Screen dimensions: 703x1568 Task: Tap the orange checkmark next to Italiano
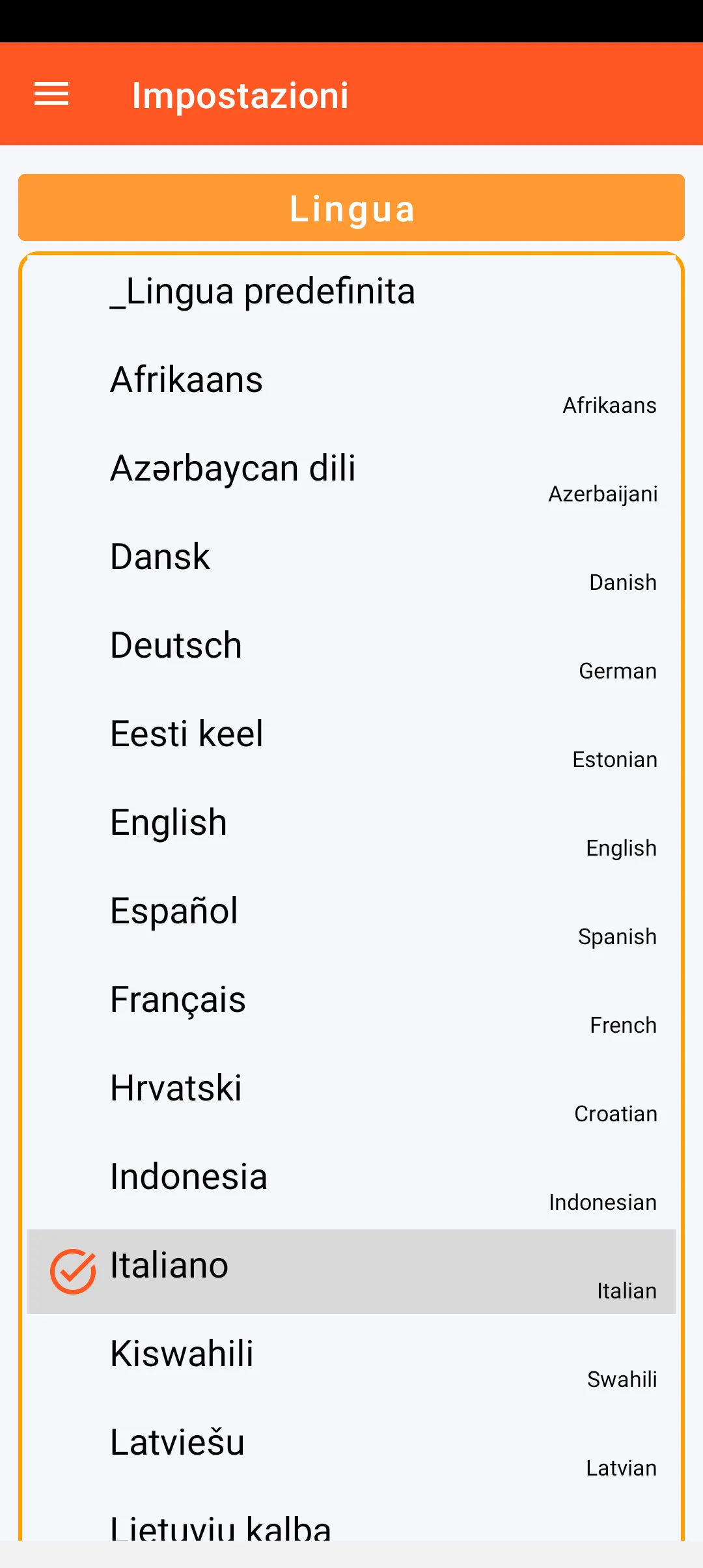73,1271
